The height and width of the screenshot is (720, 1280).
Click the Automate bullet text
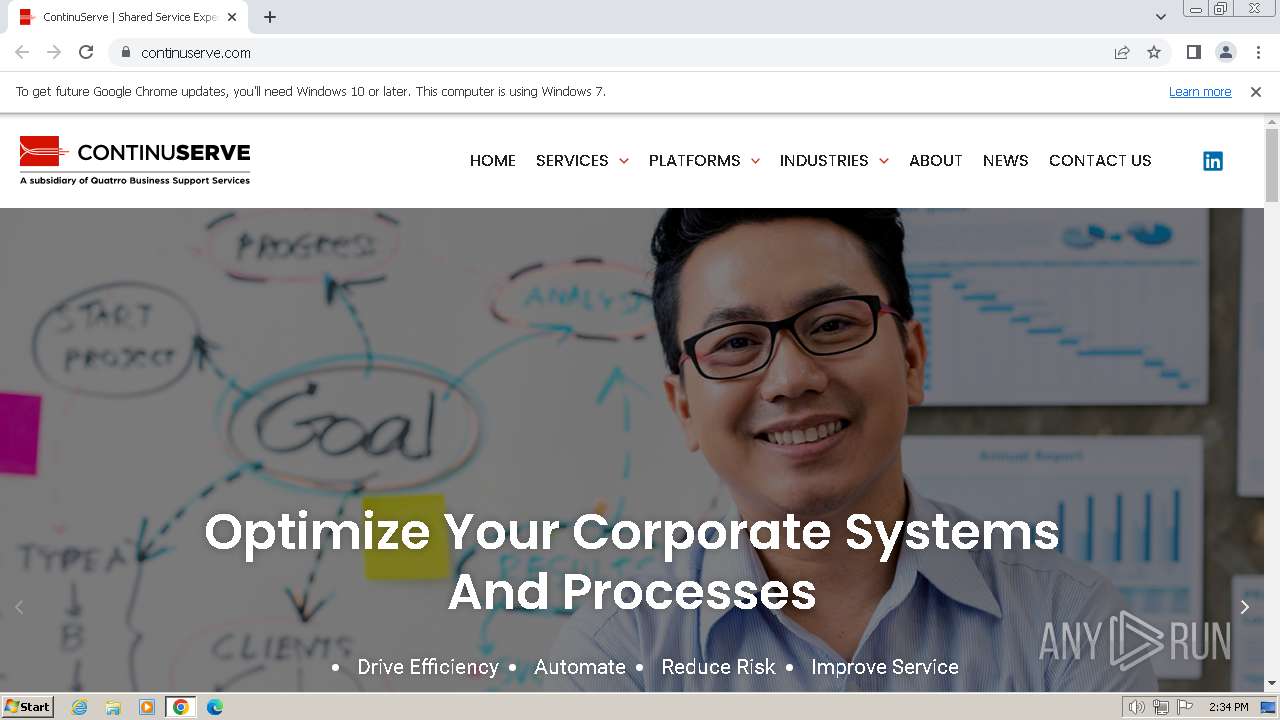580,667
